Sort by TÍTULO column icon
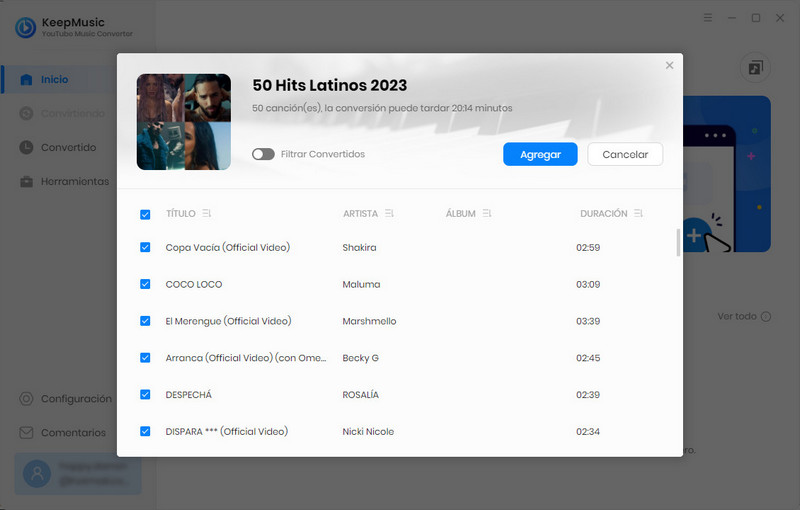This screenshot has height=510, width=800. pyautogui.click(x=206, y=213)
